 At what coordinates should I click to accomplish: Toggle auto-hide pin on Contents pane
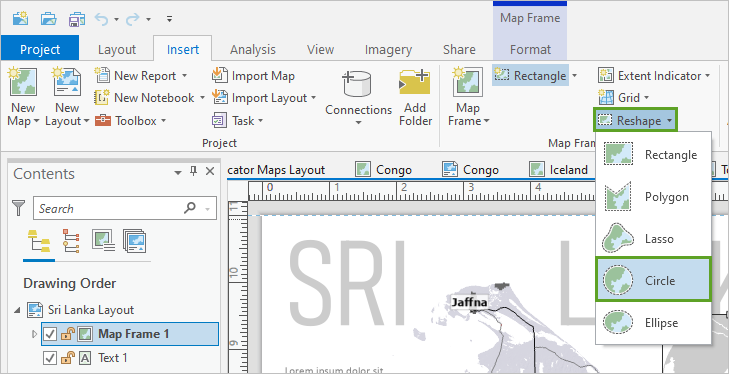point(193,172)
